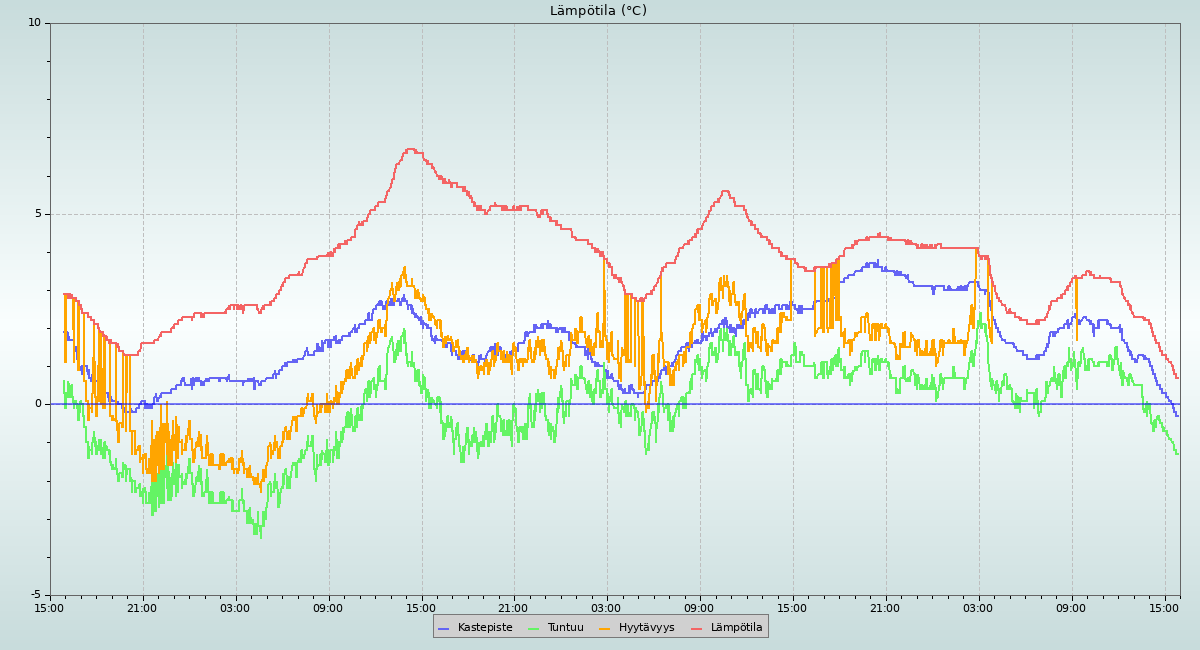Select the Lämpötila label in the legend
The height and width of the screenshot is (650, 1200).
(736, 628)
